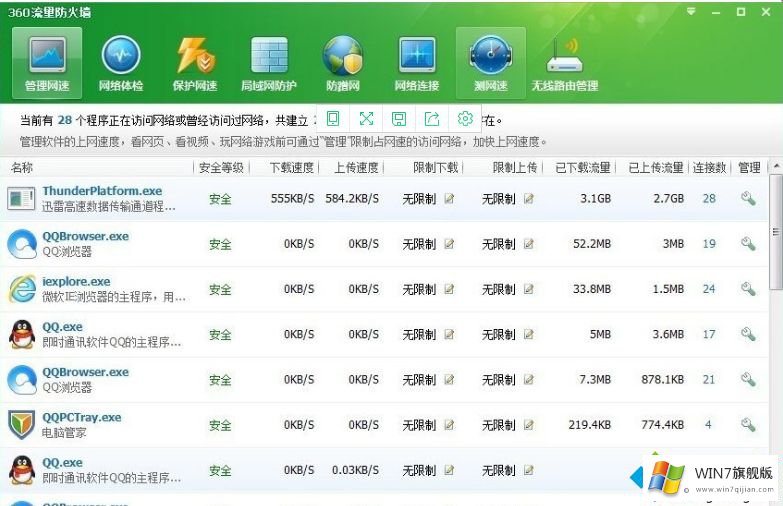Click connection count 4 for QQPCTray.exe

[708, 425]
